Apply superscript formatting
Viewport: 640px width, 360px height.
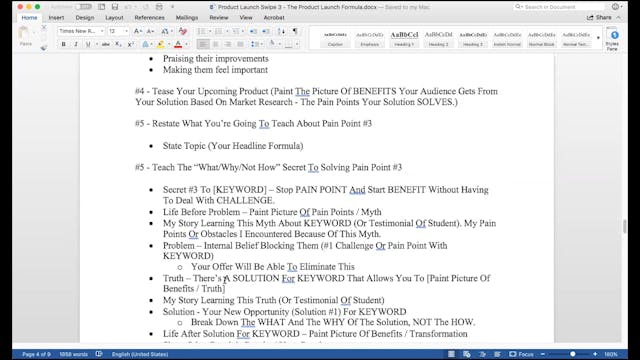[x=131, y=44]
